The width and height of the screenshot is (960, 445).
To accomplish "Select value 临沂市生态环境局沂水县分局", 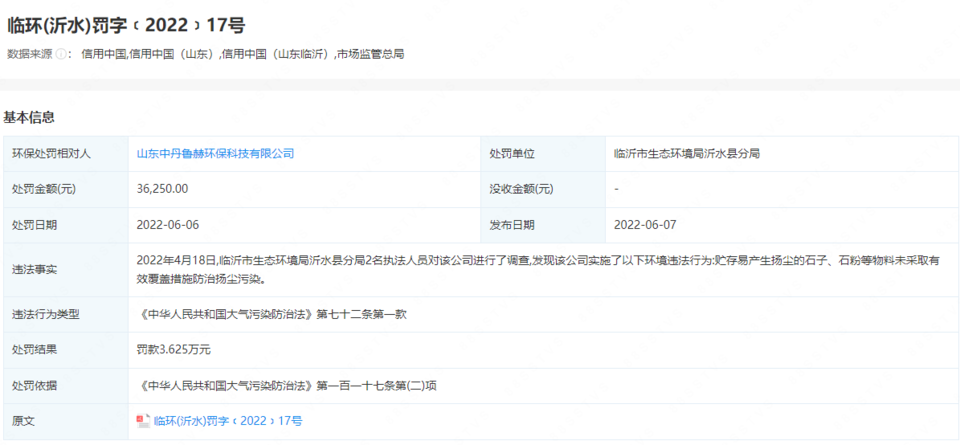I will (687, 154).
